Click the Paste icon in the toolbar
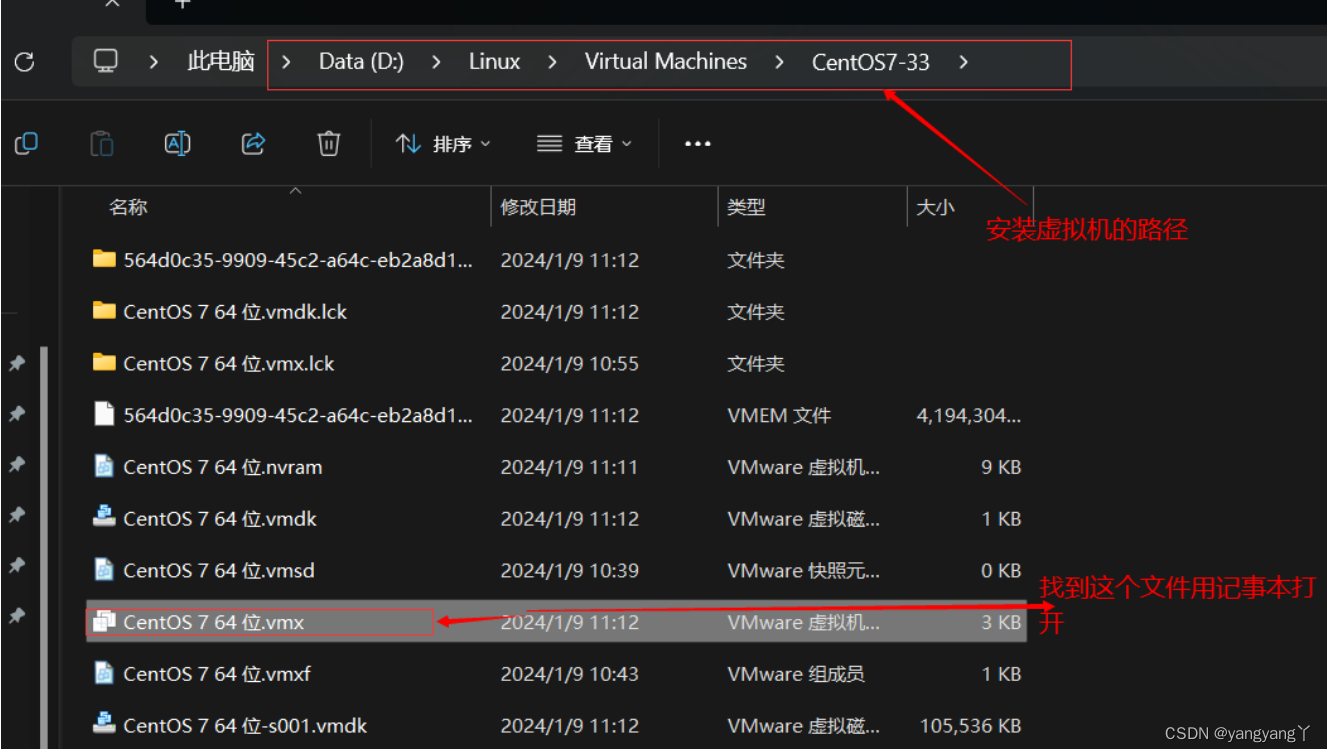 (x=101, y=143)
